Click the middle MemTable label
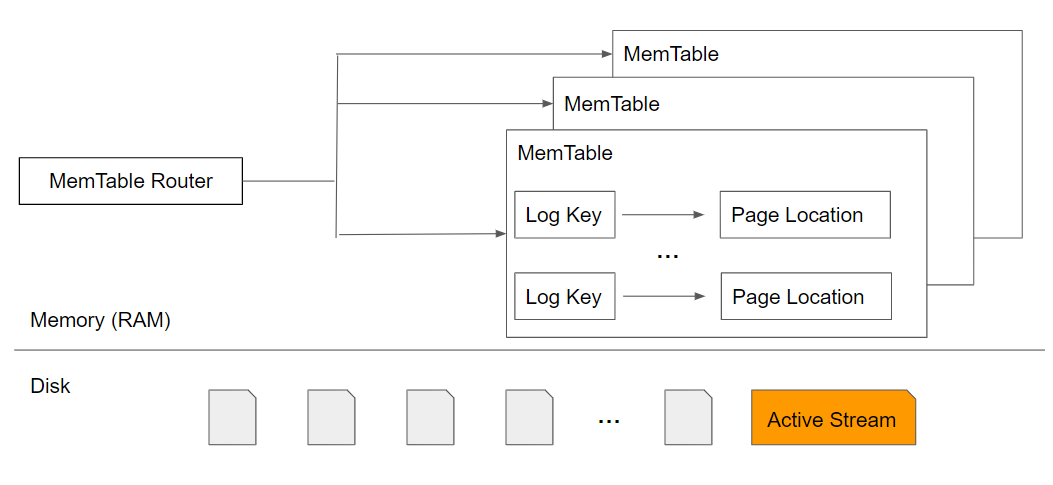The width and height of the screenshot is (1053, 485). pyautogui.click(x=612, y=104)
